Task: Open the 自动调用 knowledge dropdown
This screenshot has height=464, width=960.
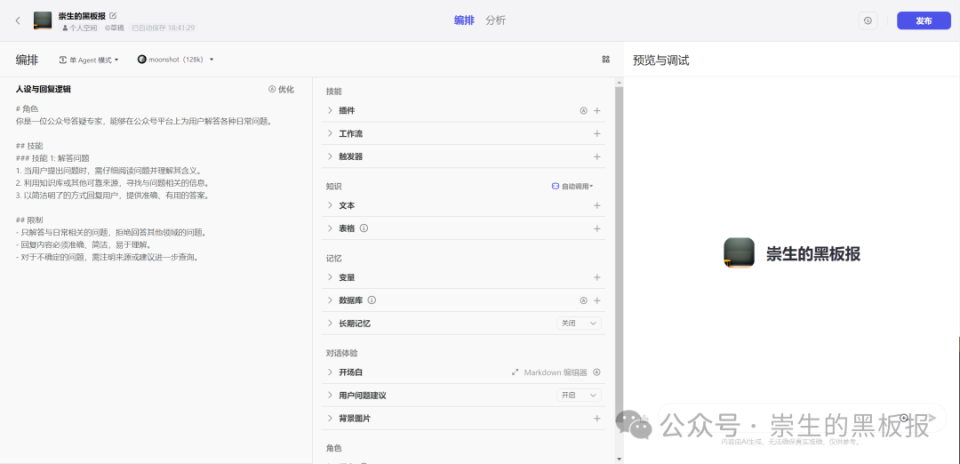Action: click(572, 186)
